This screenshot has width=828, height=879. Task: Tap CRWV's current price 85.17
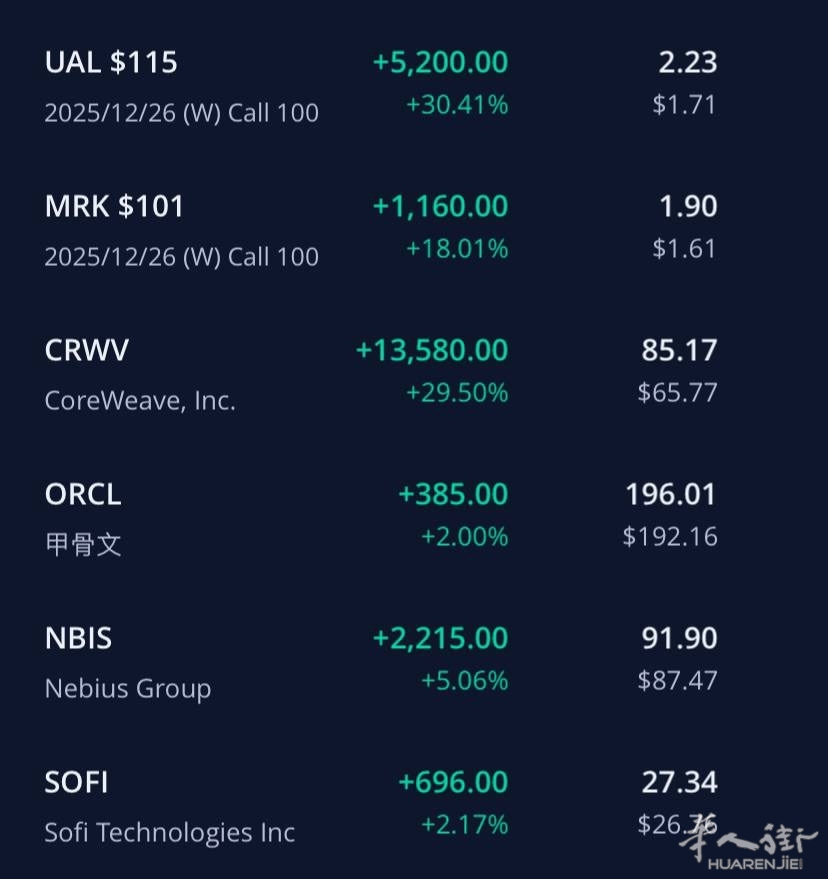click(x=679, y=350)
